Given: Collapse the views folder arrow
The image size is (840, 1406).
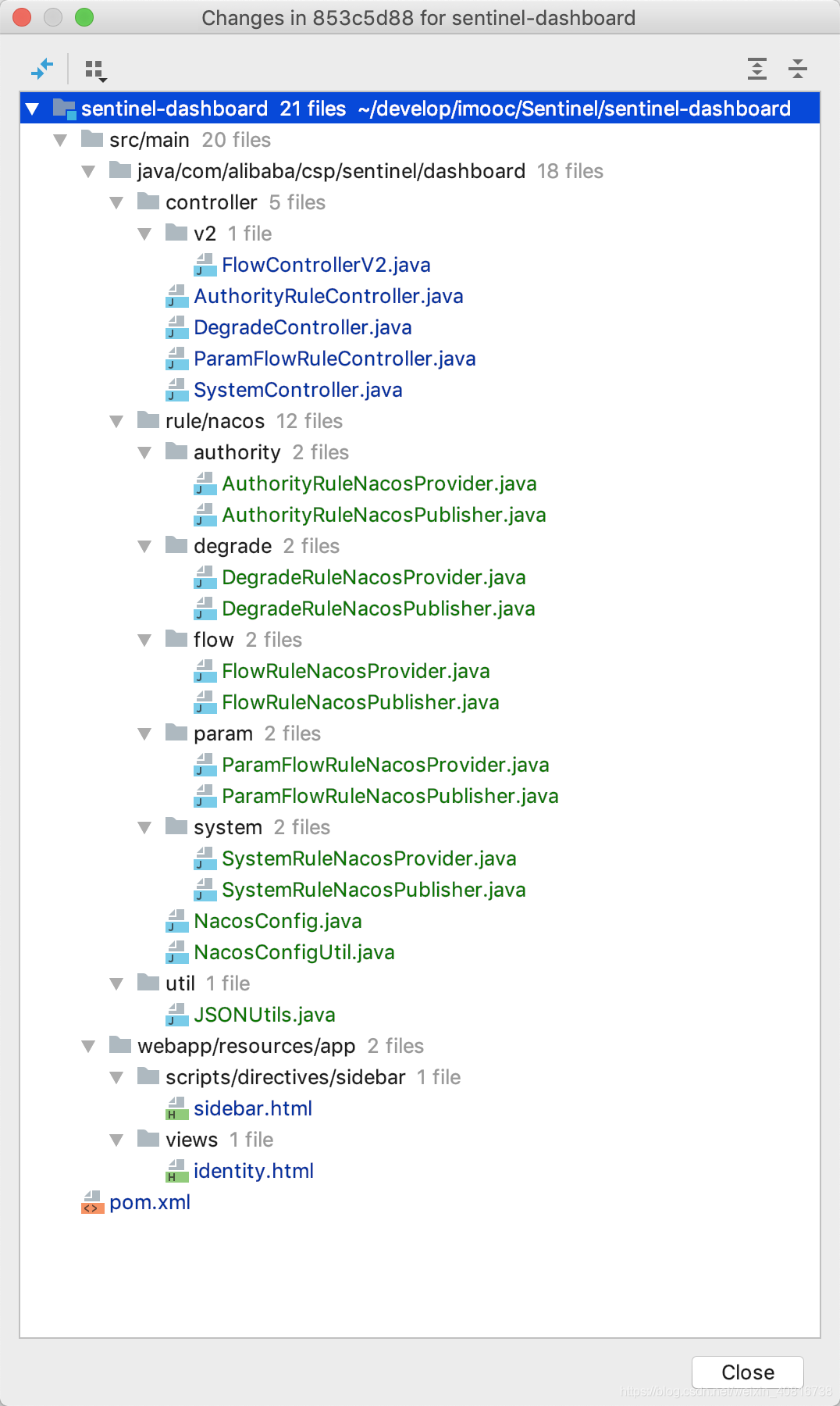Looking at the screenshot, I should [x=117, y=1140].
